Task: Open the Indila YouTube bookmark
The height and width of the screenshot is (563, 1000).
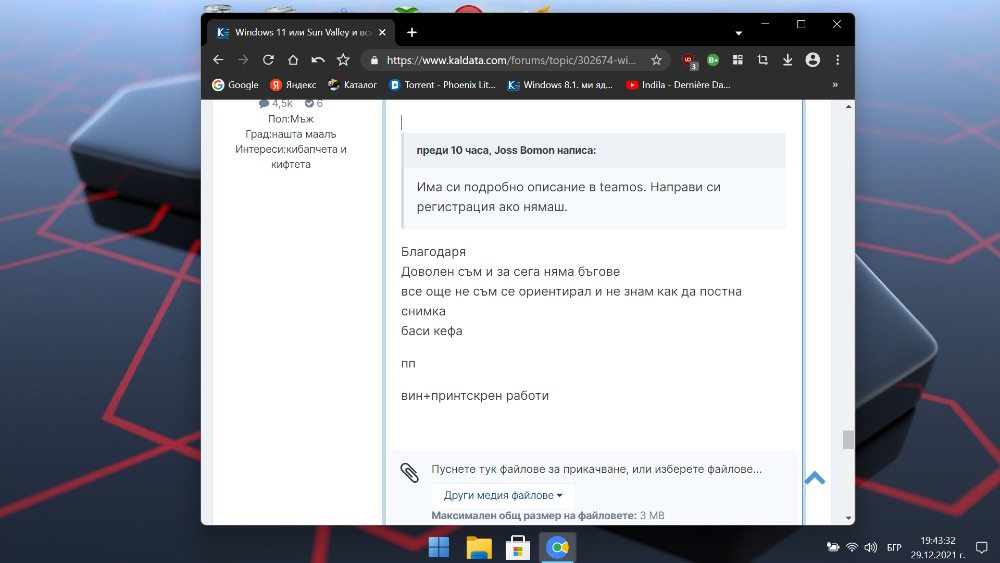Action: pos(678,85)
